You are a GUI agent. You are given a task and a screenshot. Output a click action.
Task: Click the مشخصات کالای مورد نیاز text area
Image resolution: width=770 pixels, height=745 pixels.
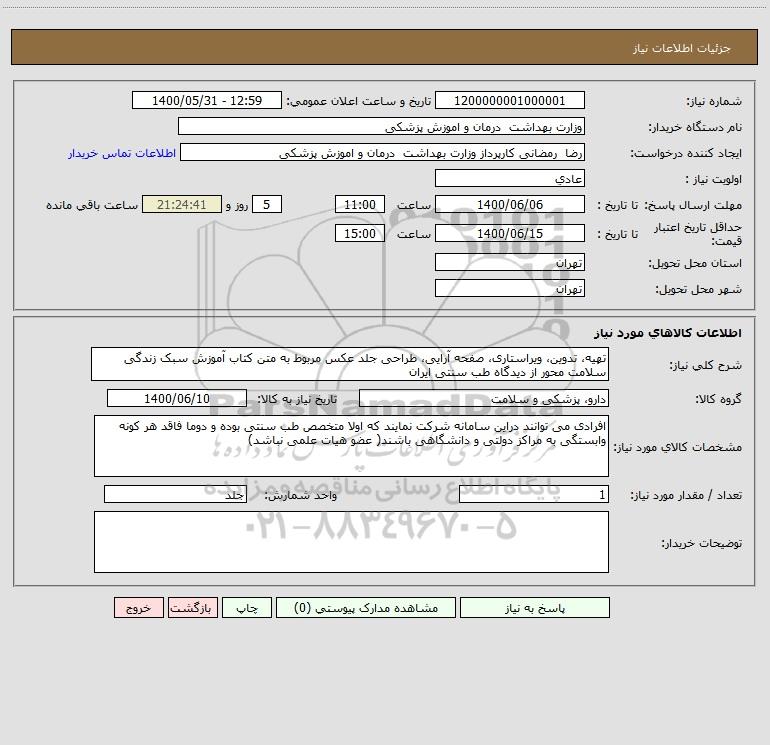[x=351, y=446]
